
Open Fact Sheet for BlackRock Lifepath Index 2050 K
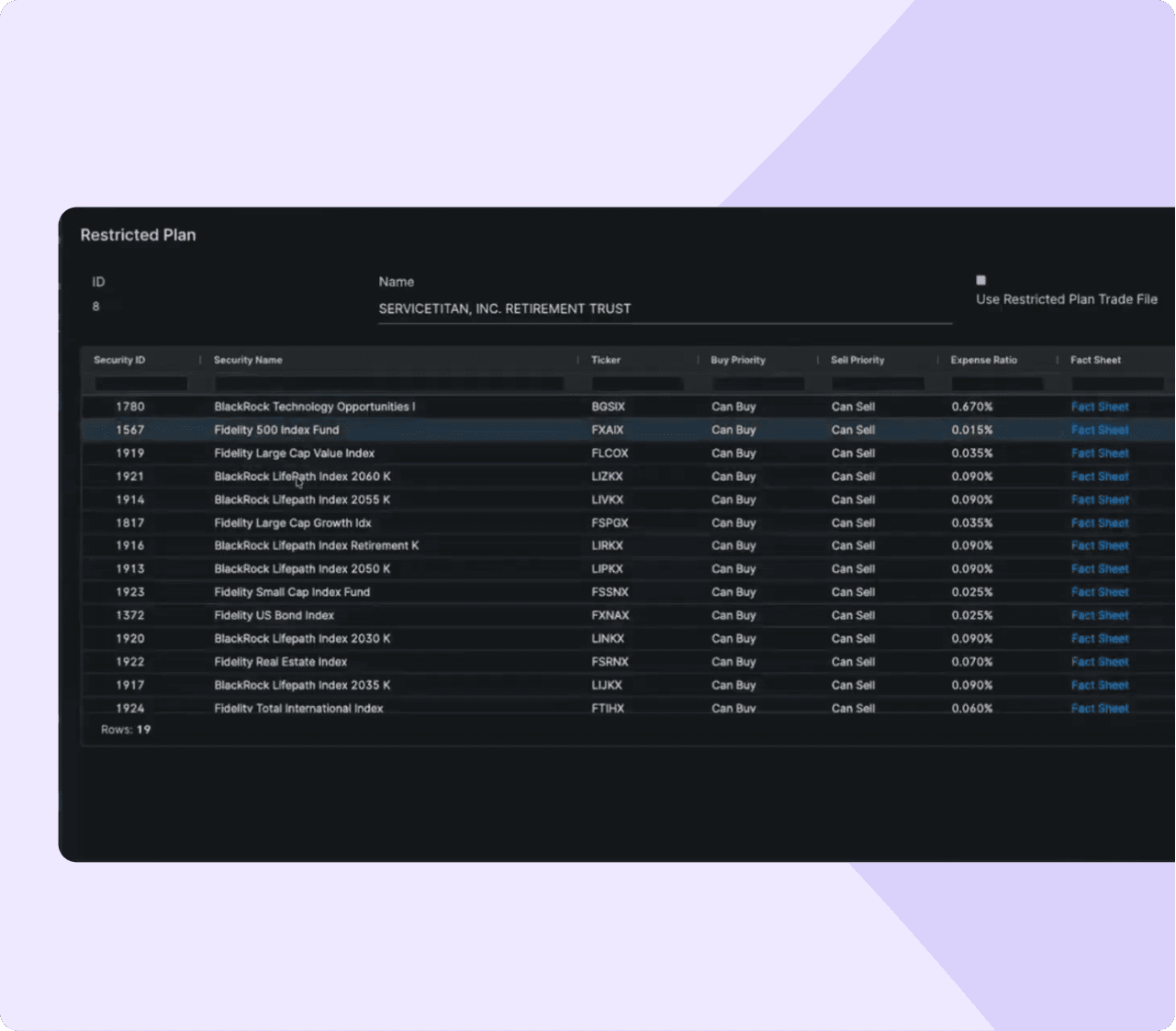click(x=1100, y=569)
